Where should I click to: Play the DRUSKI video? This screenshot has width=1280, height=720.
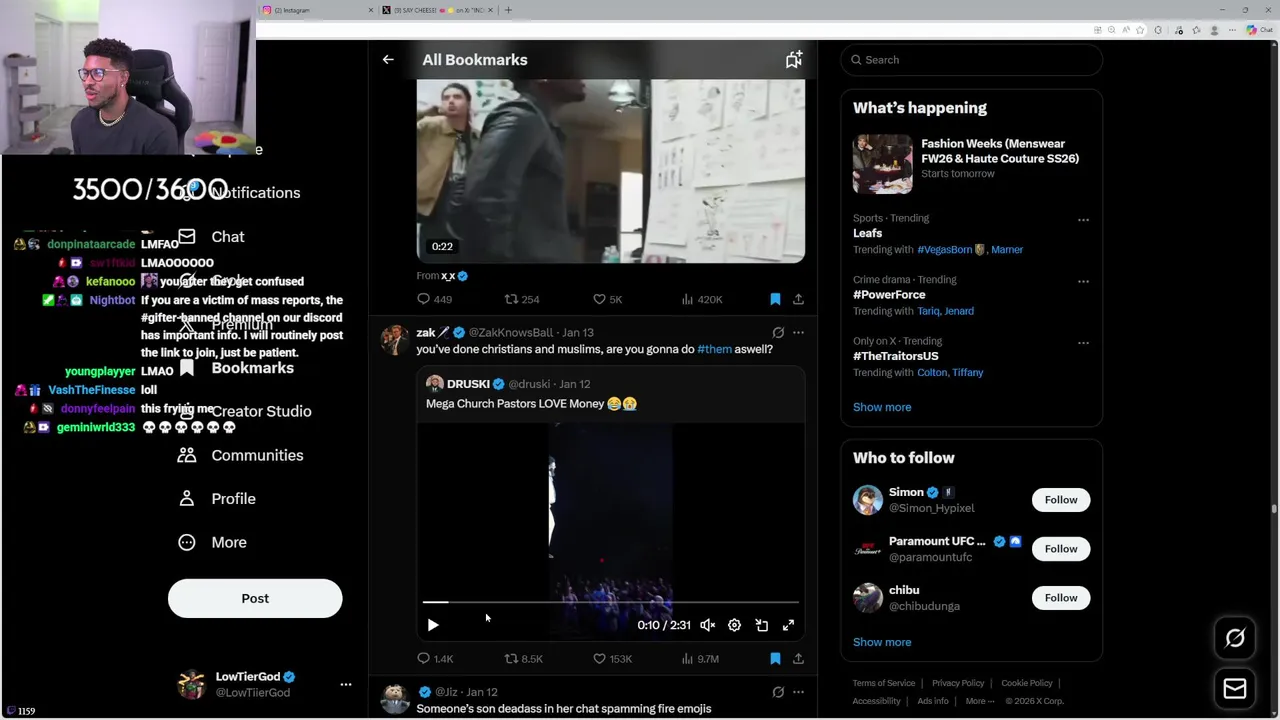[x=433, y=625]
